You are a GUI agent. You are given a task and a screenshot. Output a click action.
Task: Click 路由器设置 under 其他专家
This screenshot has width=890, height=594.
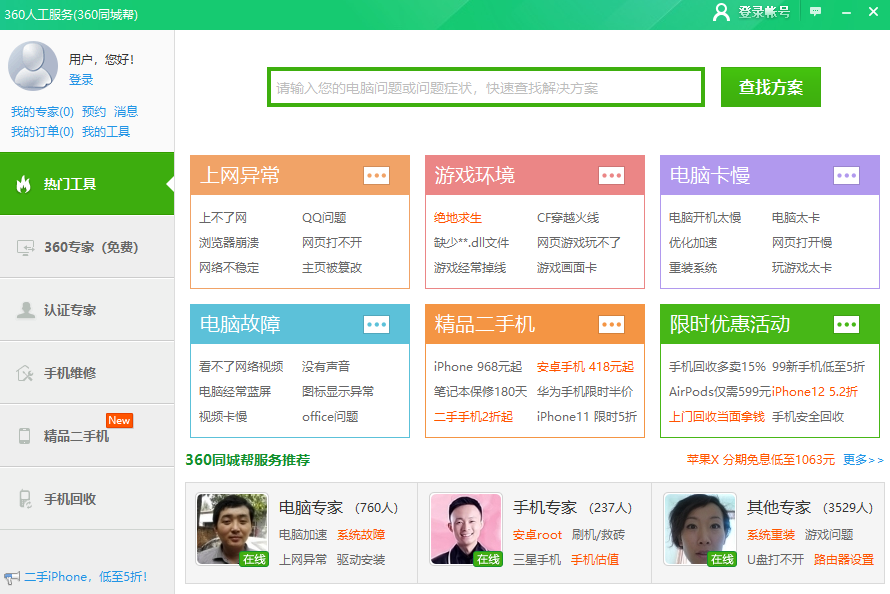coord(843,559)
